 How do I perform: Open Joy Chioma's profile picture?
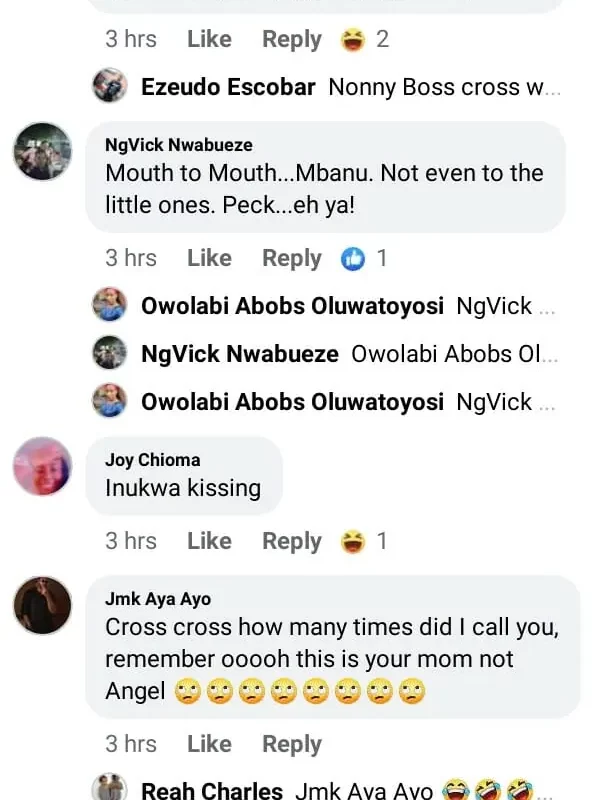click(42, 466)
